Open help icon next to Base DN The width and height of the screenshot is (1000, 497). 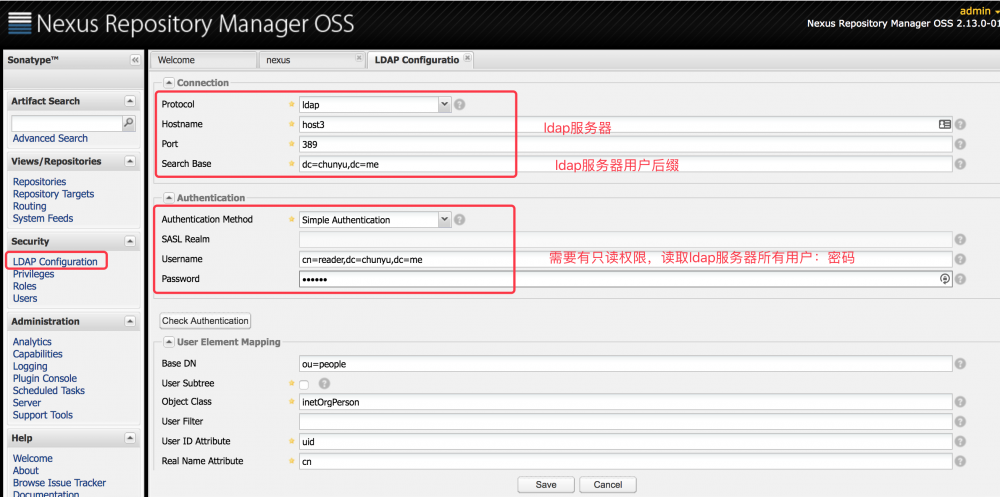click(960, 364)
